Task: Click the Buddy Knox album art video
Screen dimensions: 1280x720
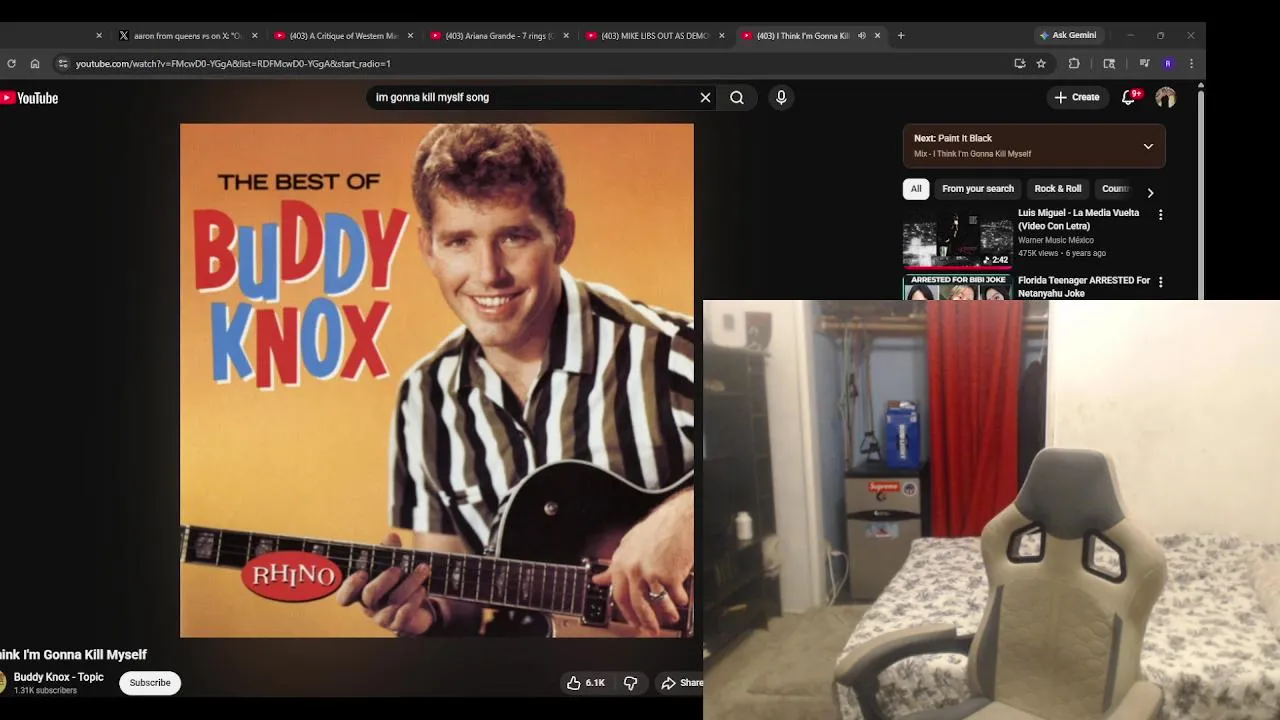Action: click(437, 380)
